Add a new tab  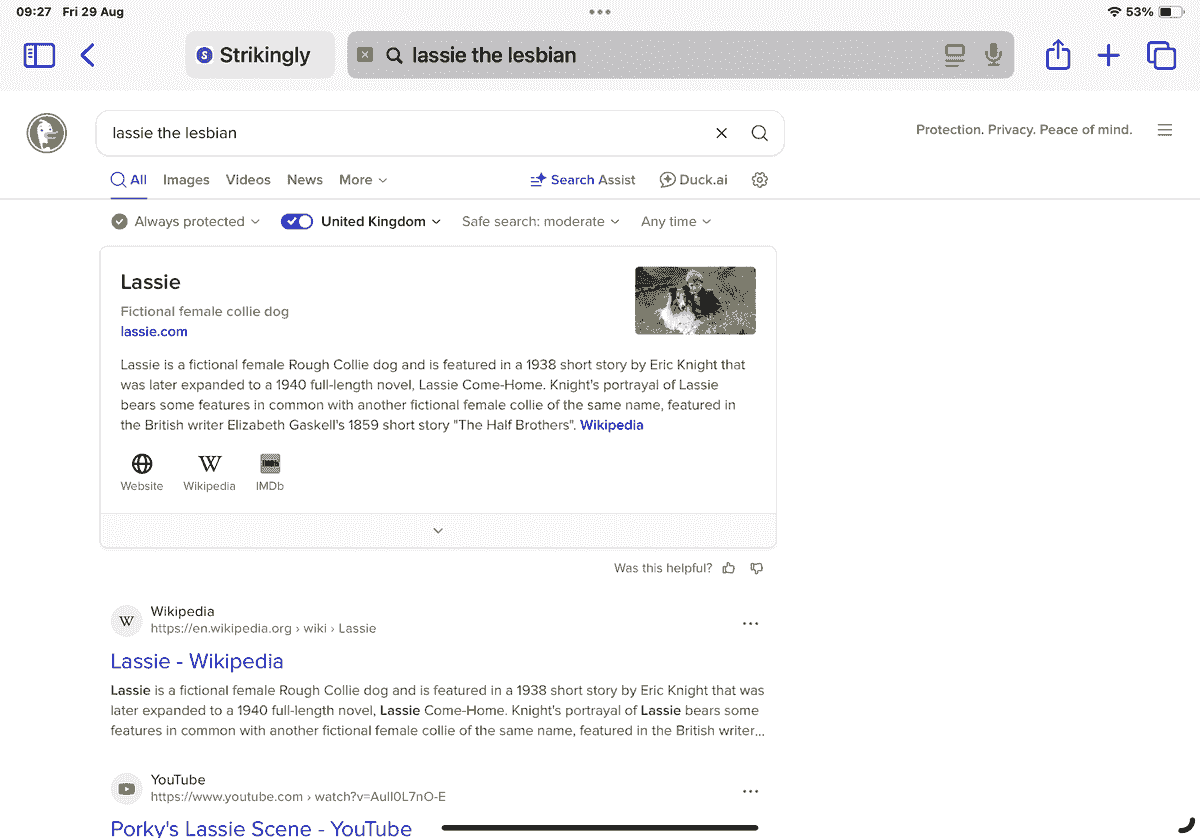[x=1109, y=55]
